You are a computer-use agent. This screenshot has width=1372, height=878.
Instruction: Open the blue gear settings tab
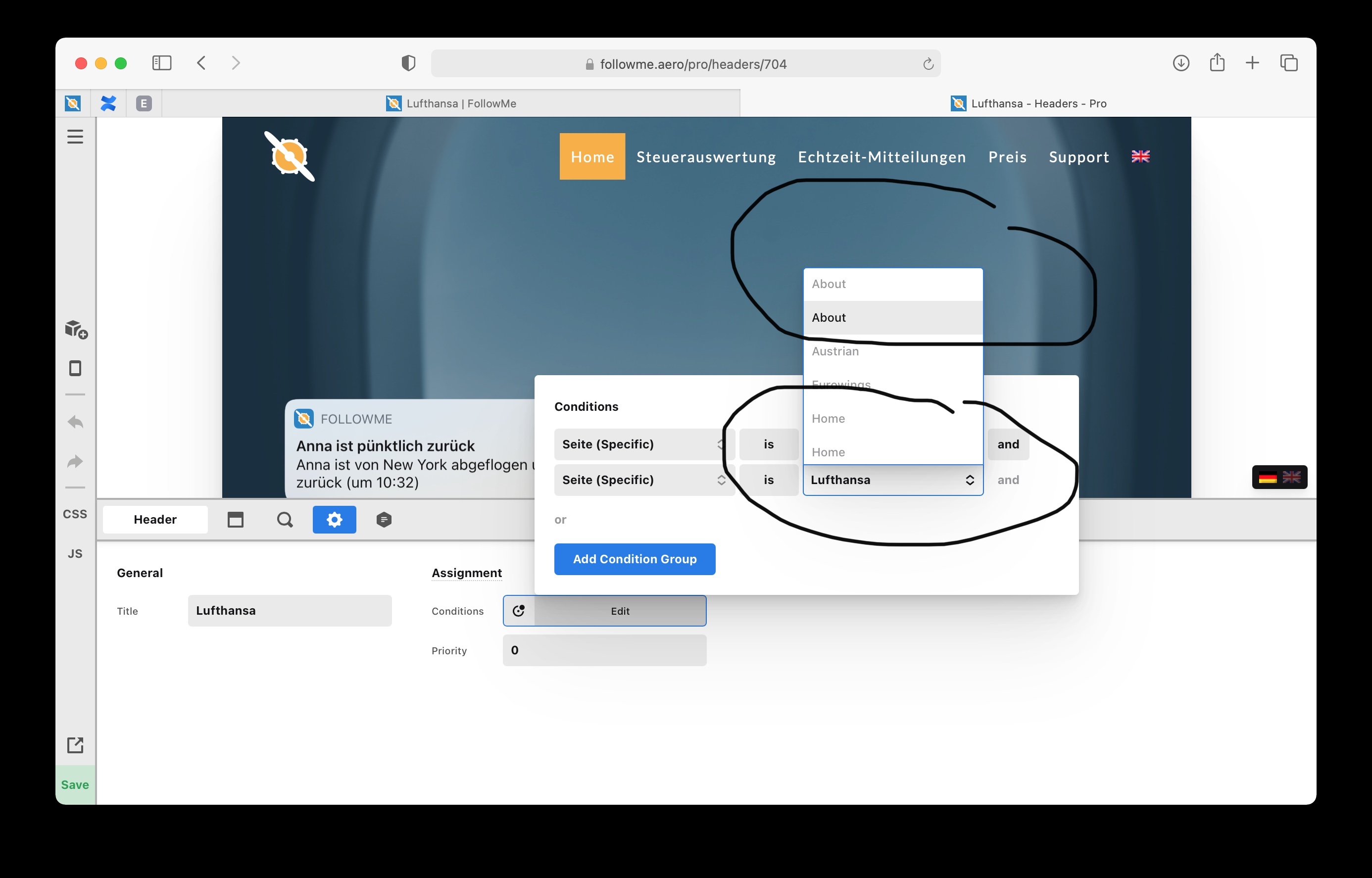click(x=335, y=519)
